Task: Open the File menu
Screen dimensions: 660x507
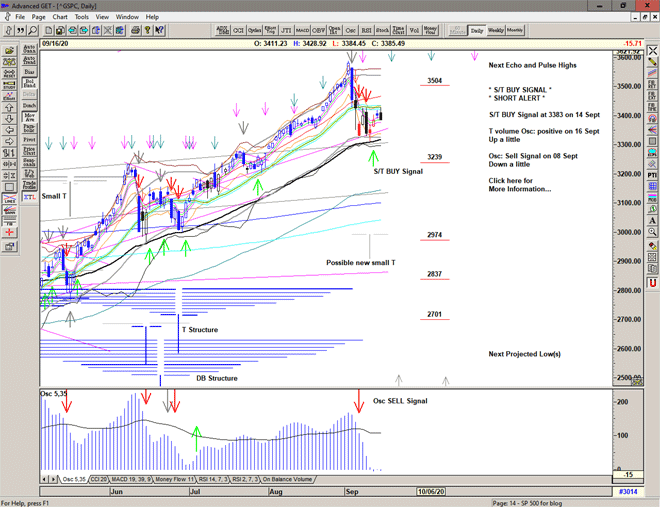Action: tap(17, 17)
